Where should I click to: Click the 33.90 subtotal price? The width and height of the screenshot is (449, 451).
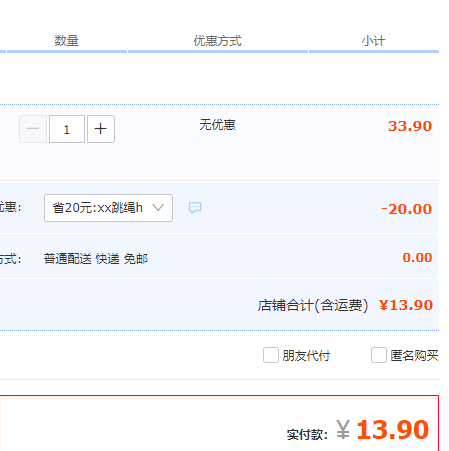point(410,126)
